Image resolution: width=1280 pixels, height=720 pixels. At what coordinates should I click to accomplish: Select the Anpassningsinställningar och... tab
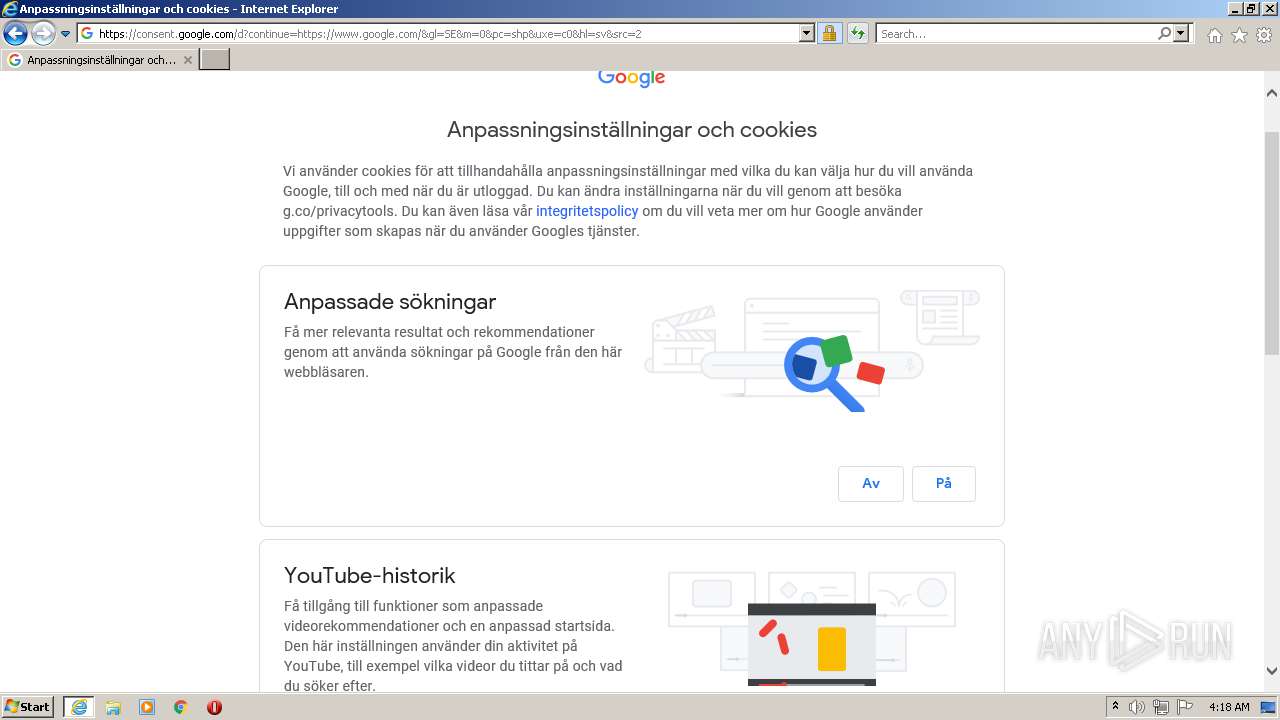(100, 60)
